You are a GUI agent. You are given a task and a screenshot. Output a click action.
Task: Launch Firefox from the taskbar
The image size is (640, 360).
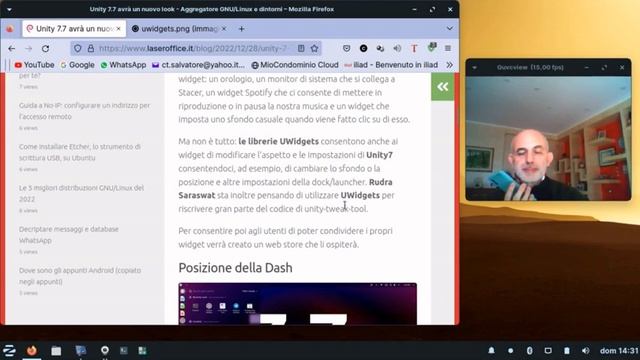point(32,350)
